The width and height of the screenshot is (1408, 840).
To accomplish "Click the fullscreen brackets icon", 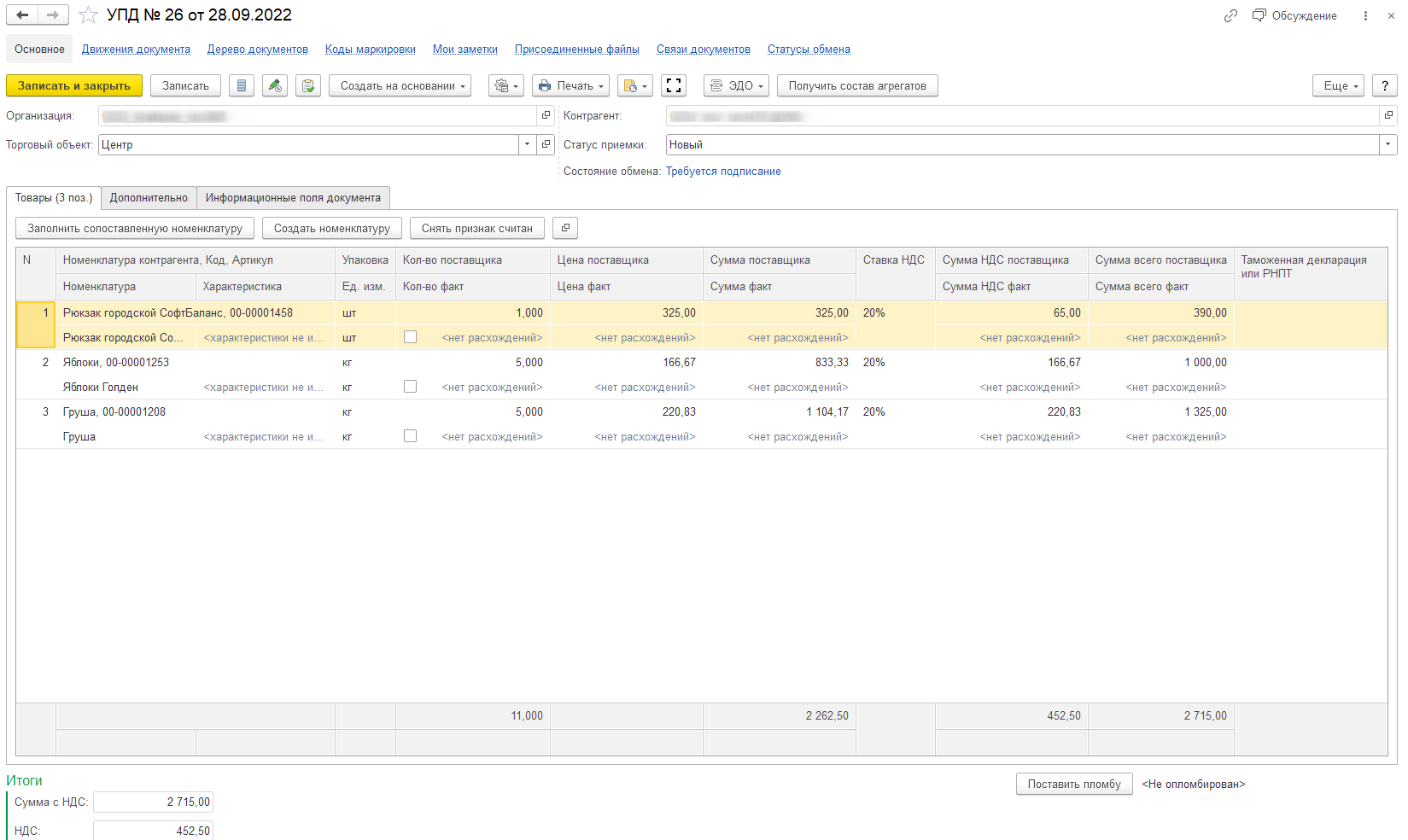I will [674, 86].
